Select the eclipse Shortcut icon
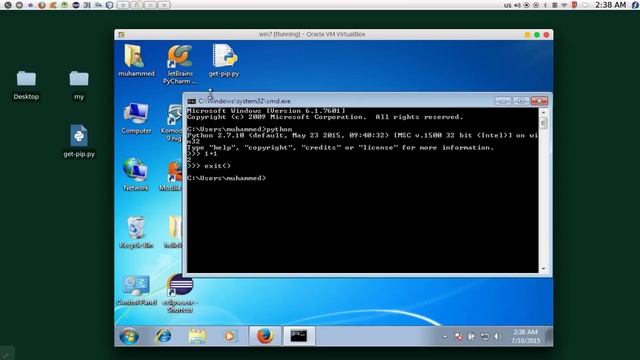 [180, 293]
